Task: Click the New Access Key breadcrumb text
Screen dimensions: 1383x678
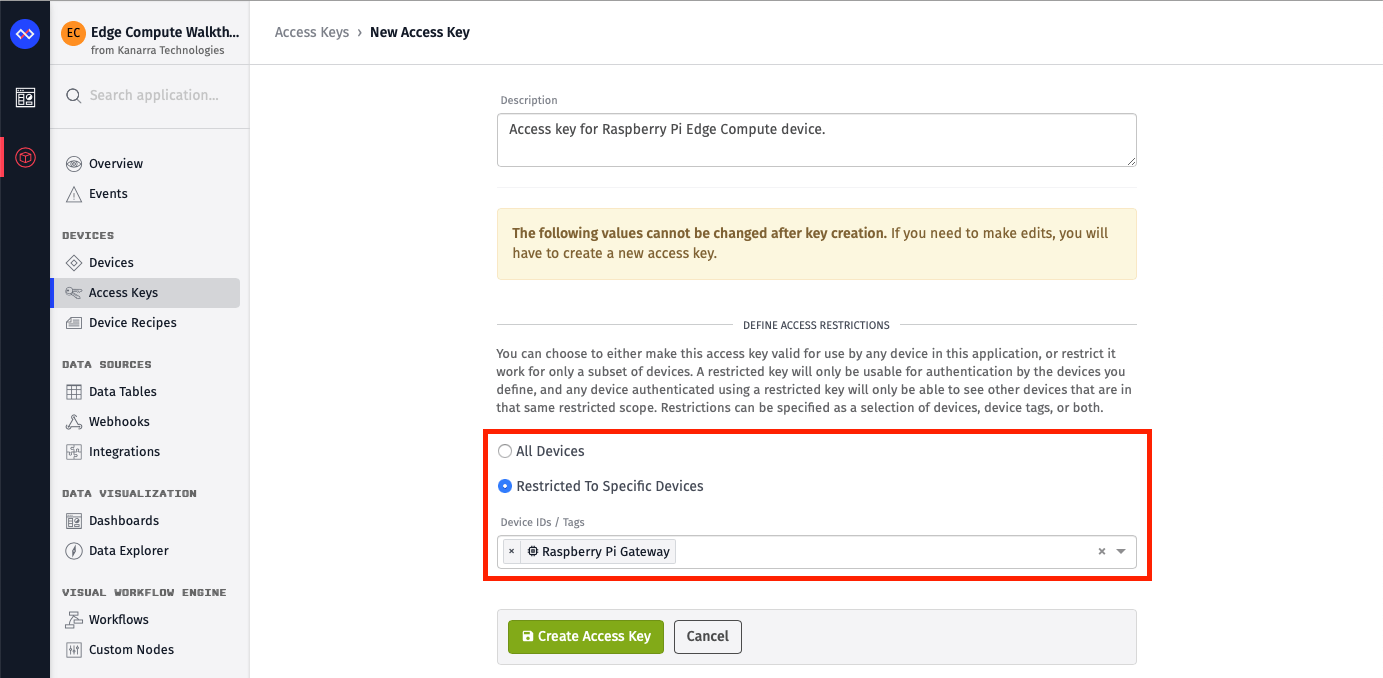Action: coord(420,32)
